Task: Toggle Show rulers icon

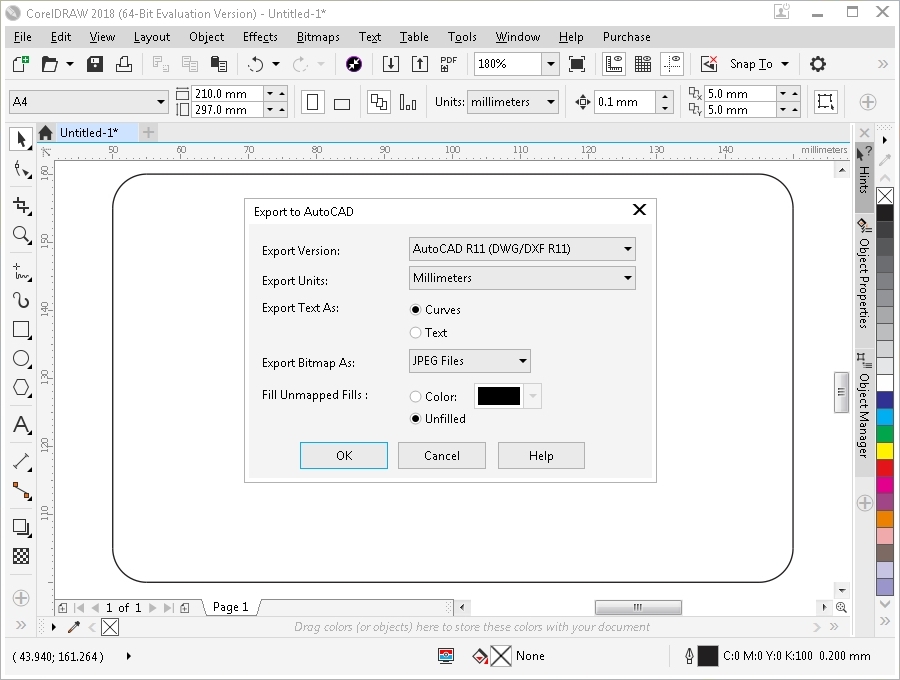Action: pyautogui.click(x=614, y=64)
